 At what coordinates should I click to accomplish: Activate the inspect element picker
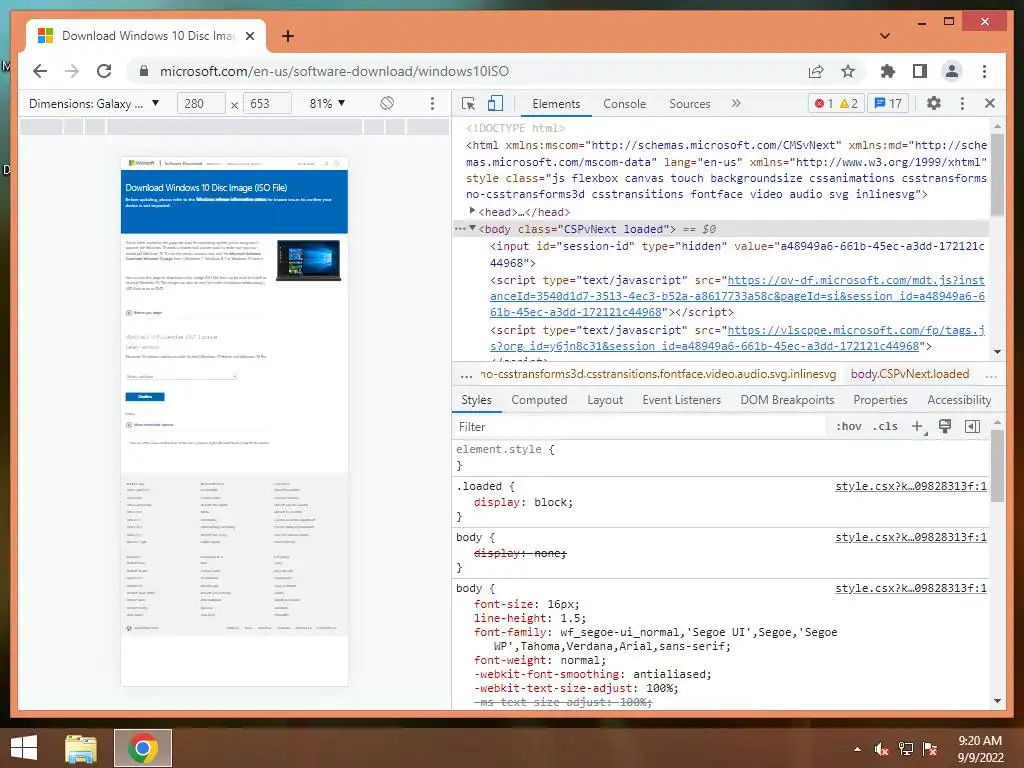[468, 103]
